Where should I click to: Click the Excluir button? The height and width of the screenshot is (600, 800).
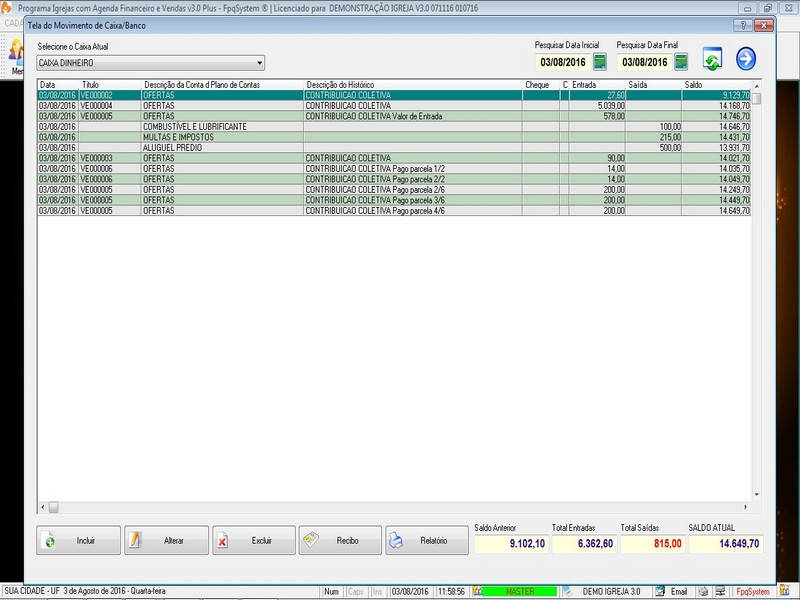tap(254, 540)
